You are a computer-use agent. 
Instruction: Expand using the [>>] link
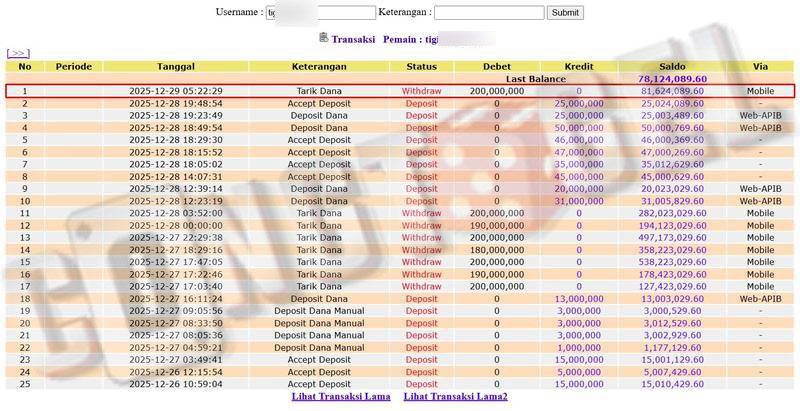tap(18, 53)
